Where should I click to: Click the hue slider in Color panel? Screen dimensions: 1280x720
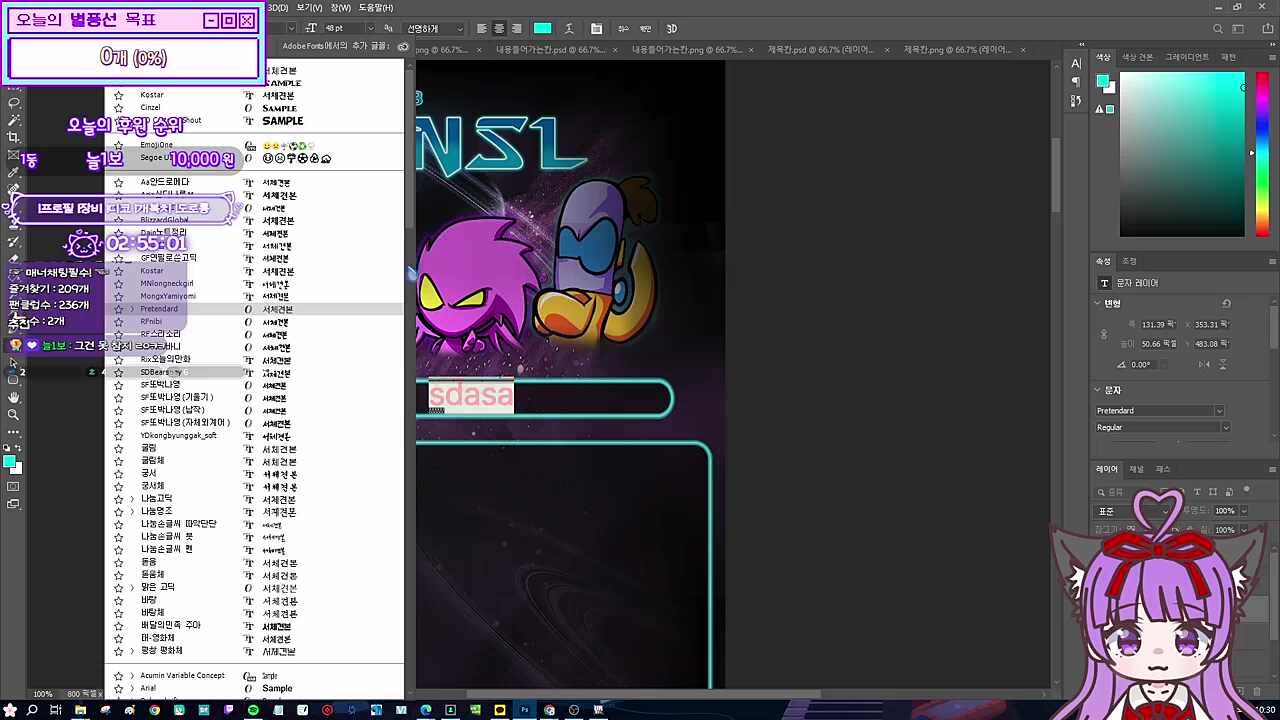pos(1261,154)
